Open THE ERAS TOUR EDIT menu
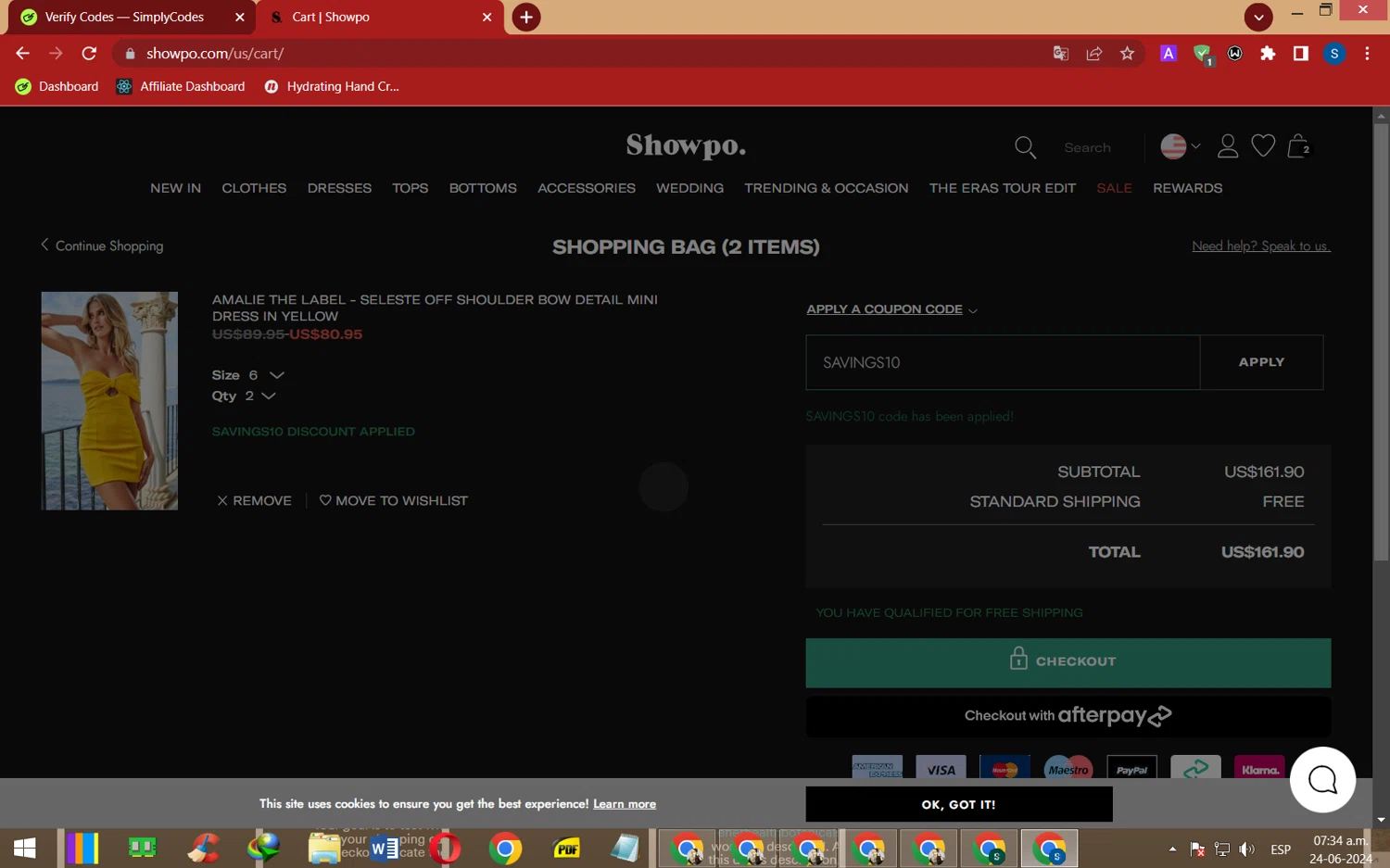The width and height of the screenshot is (1390, 868). (1003, 188)
